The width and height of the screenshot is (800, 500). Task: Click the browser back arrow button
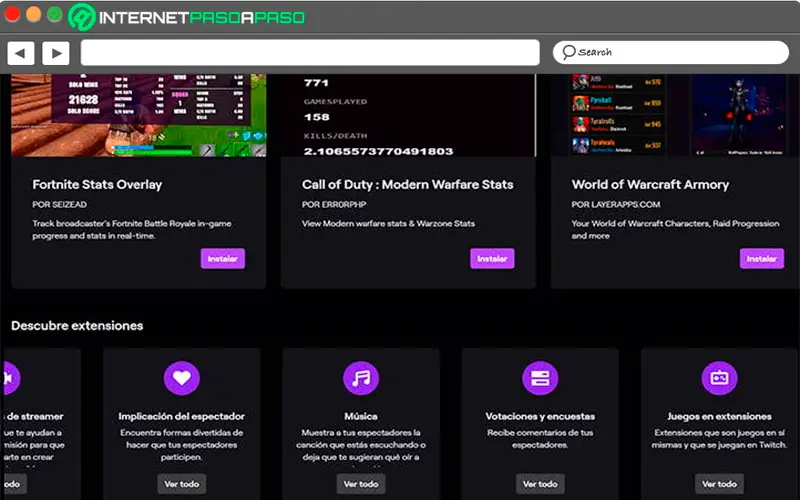(x=21, y=53)
